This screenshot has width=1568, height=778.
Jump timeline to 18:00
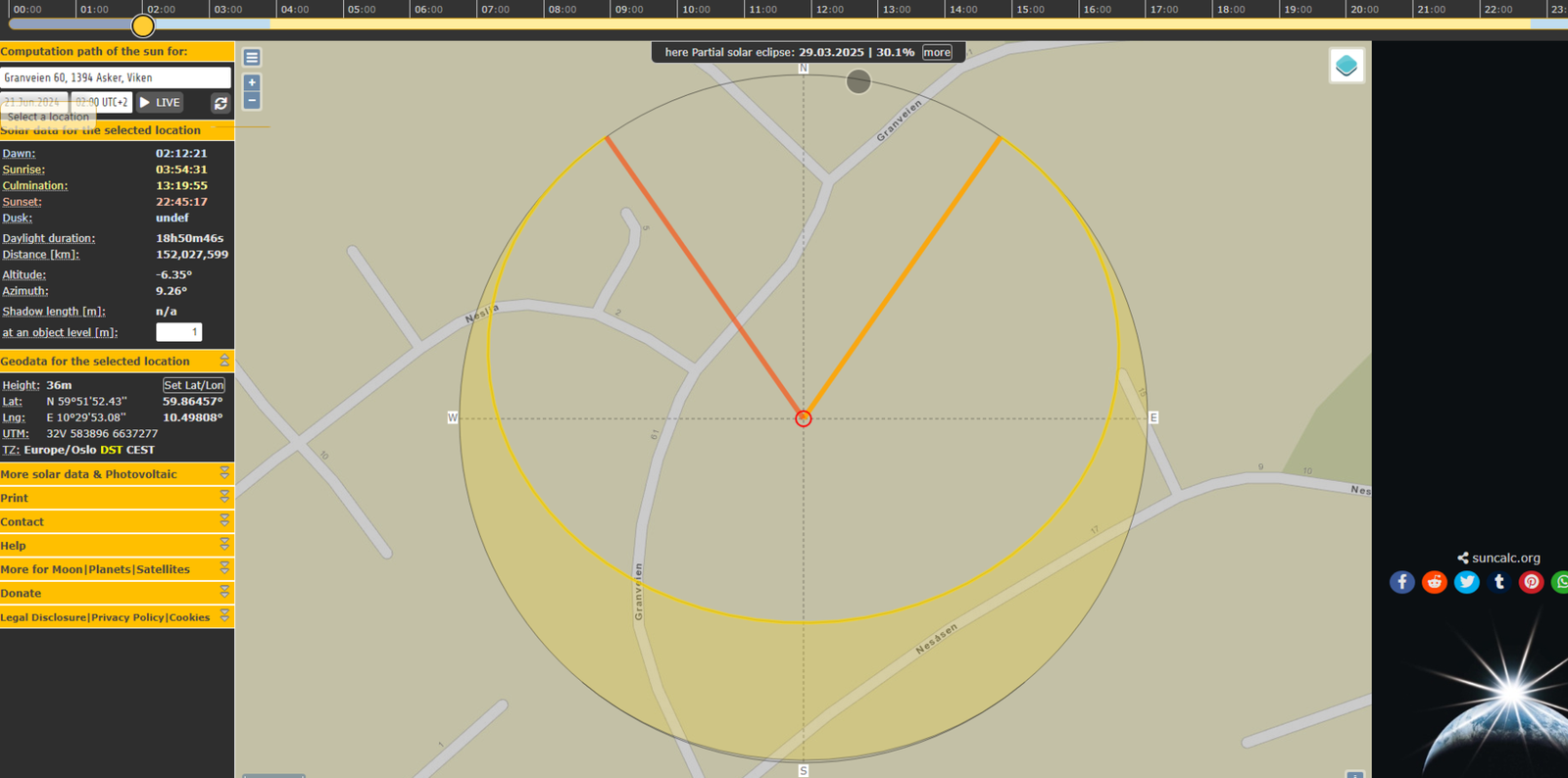pyautogui.click(x=1231, y=10)
